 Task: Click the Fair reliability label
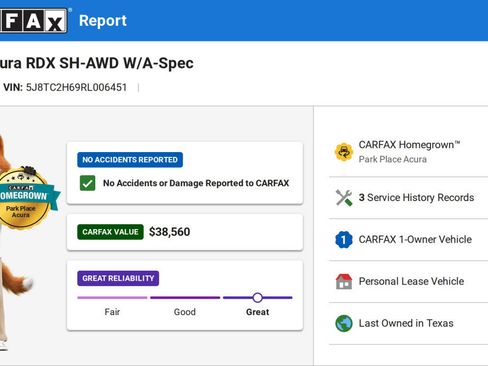click(x=112, y=312)
